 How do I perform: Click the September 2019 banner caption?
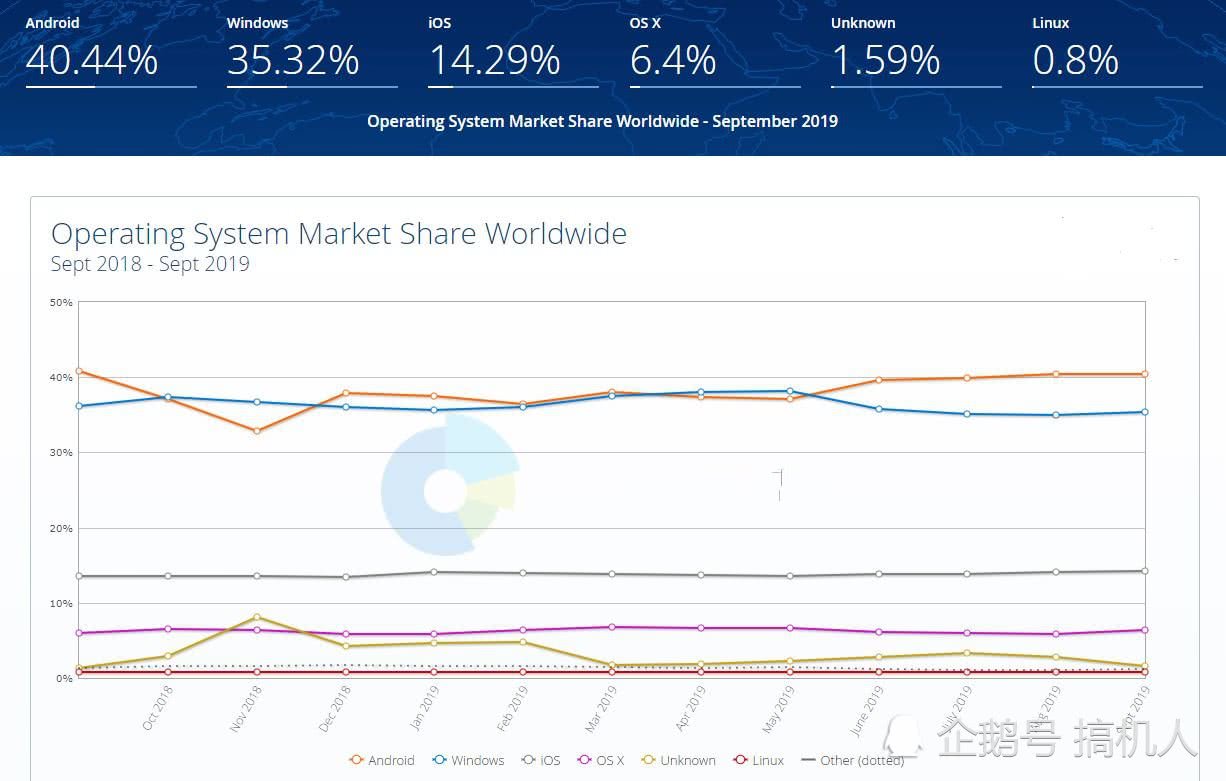click(x=602, y=121)
